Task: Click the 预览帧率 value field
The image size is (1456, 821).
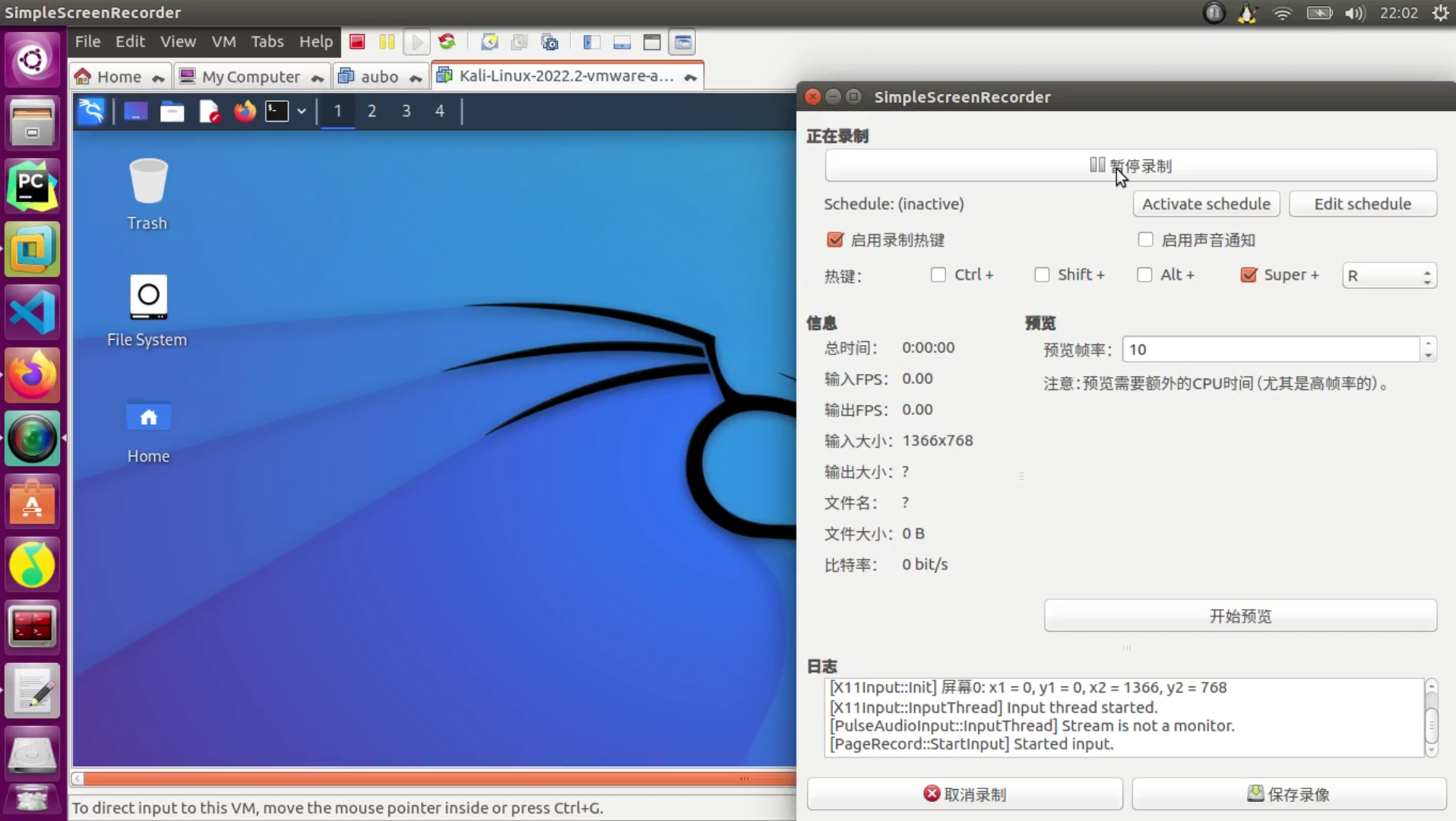Action: 1271,350
